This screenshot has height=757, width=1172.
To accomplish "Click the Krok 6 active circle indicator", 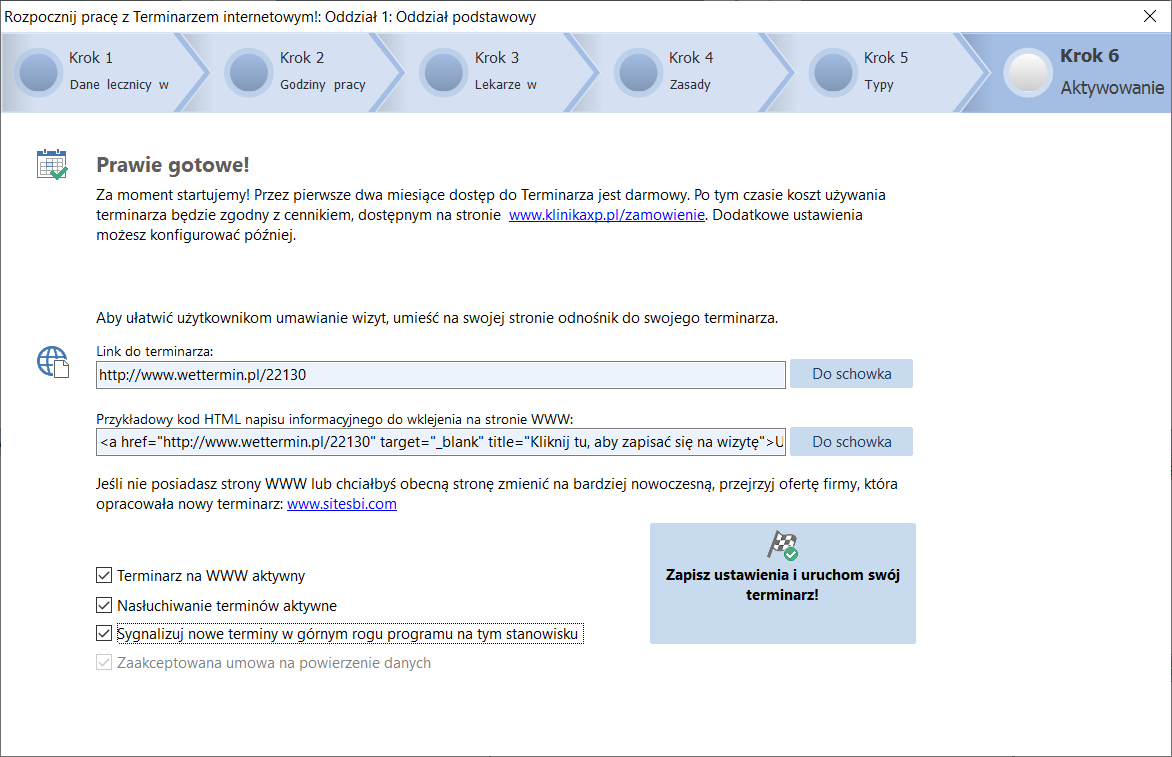I will 1028,72.
